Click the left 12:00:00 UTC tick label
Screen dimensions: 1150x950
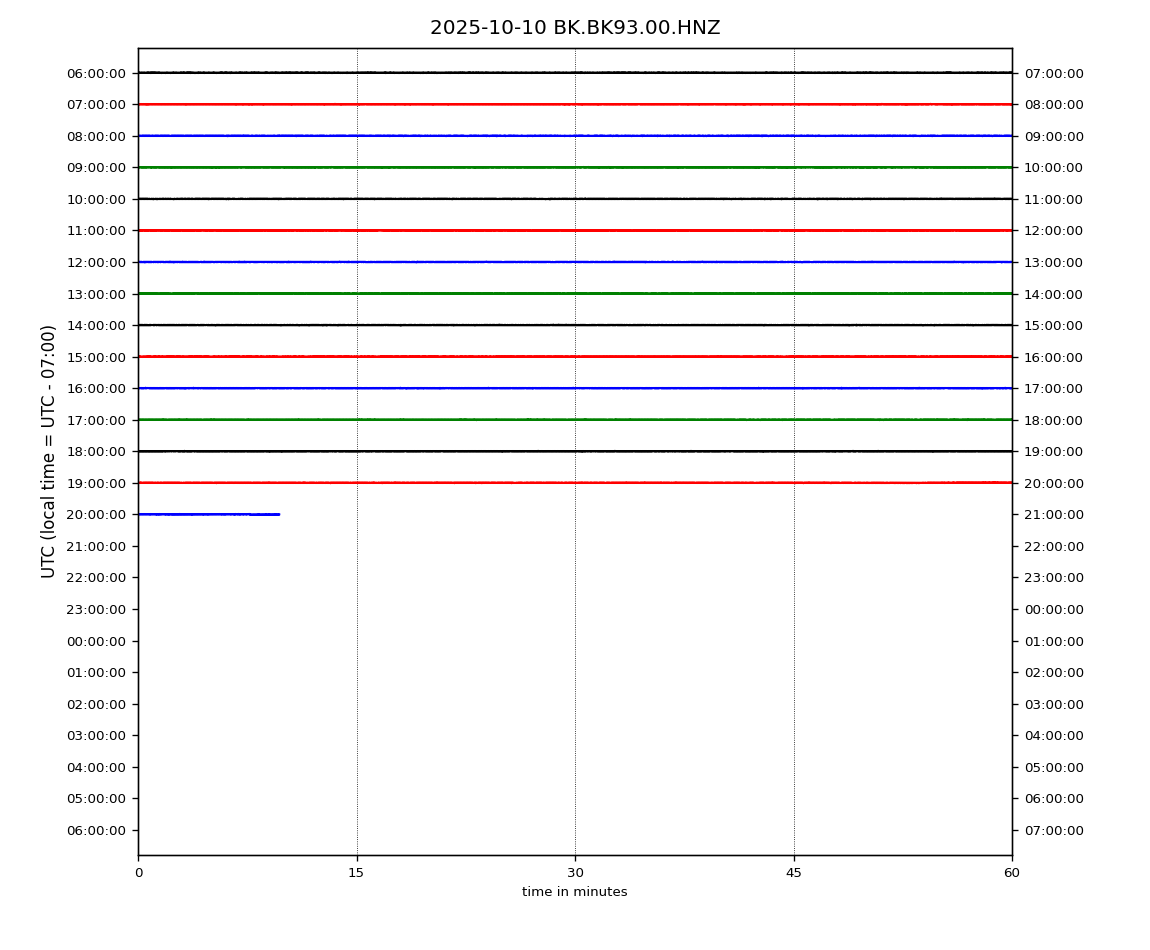point(96,262)
